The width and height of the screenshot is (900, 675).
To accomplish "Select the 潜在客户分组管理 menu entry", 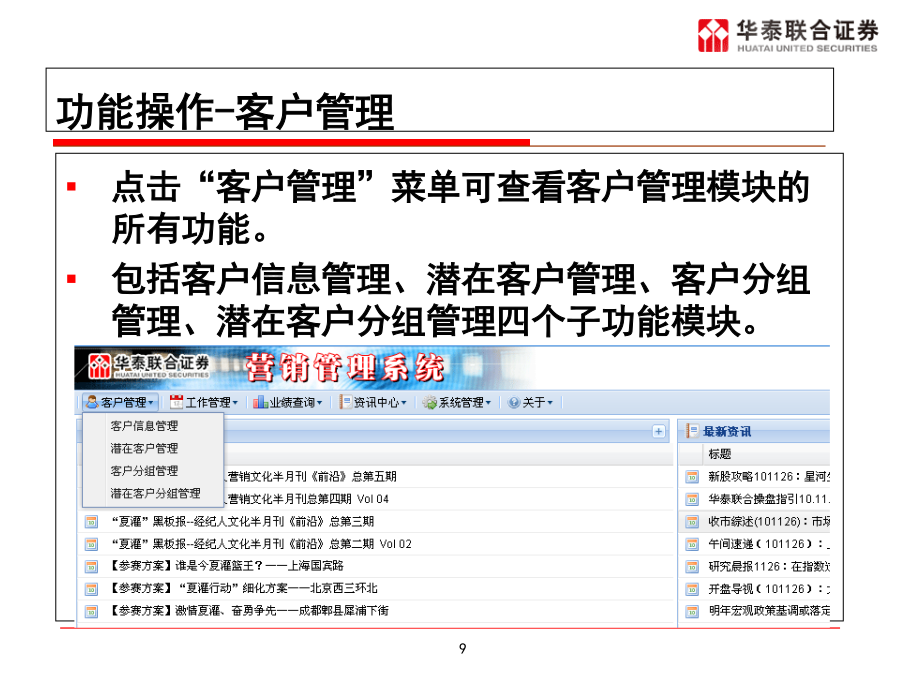I will [156, 493].
